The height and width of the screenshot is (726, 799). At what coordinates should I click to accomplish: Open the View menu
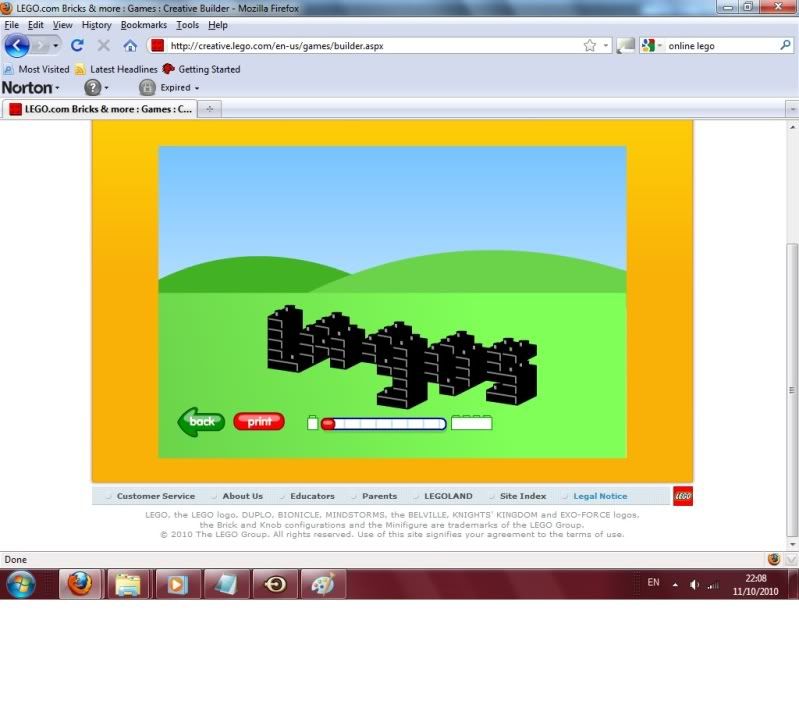coord(62,25)
